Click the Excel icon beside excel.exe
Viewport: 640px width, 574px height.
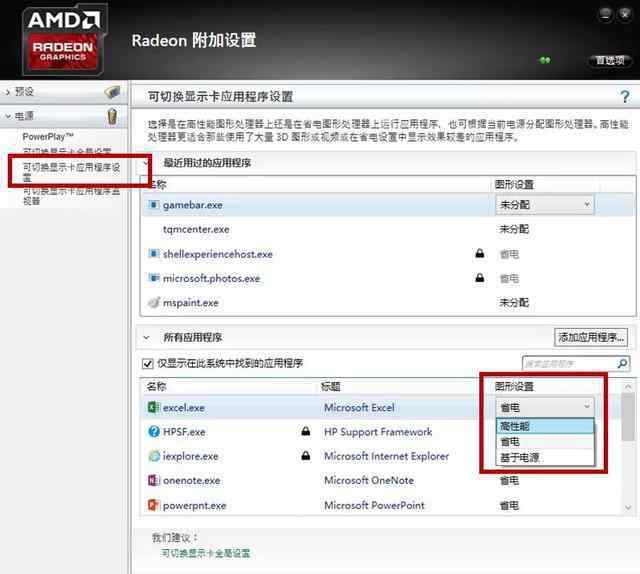tap(153, 407)
